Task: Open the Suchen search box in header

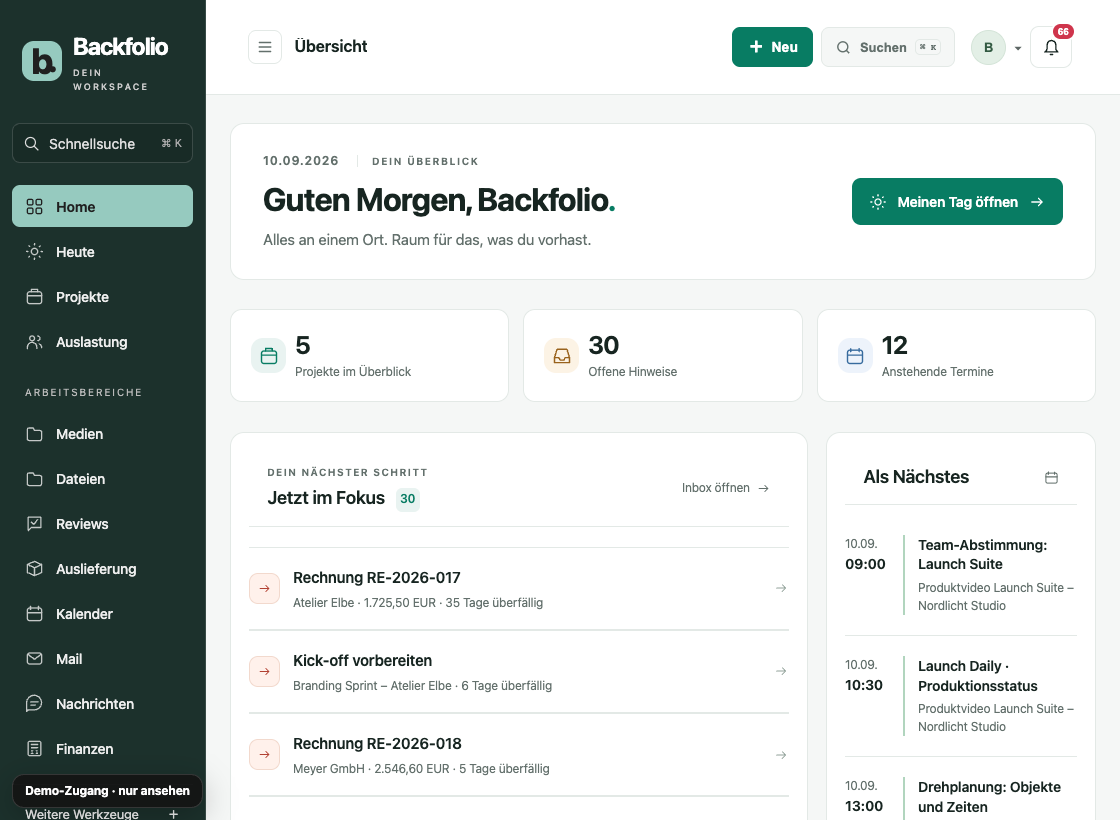Action: coord(888,47)
